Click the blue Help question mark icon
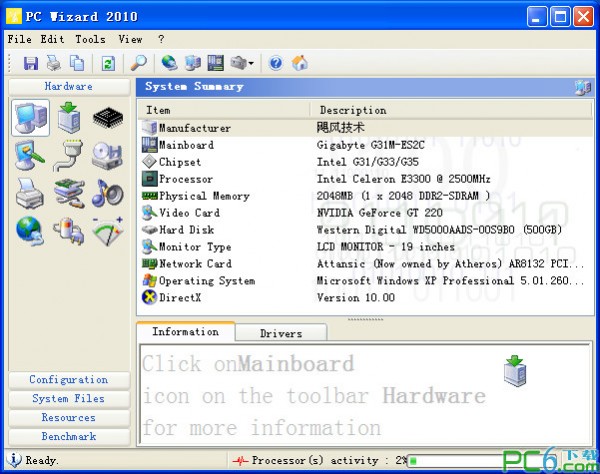Image resolution: width=600 pixels, height=474 pixels. tap(276, 63)
